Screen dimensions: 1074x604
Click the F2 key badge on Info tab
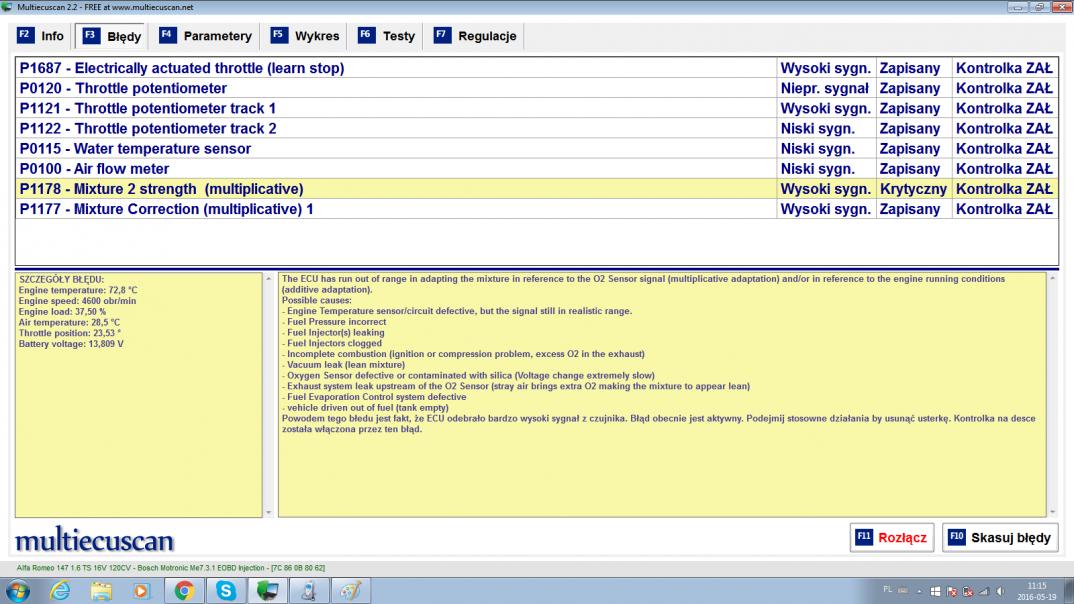click(x=25, y=34)
